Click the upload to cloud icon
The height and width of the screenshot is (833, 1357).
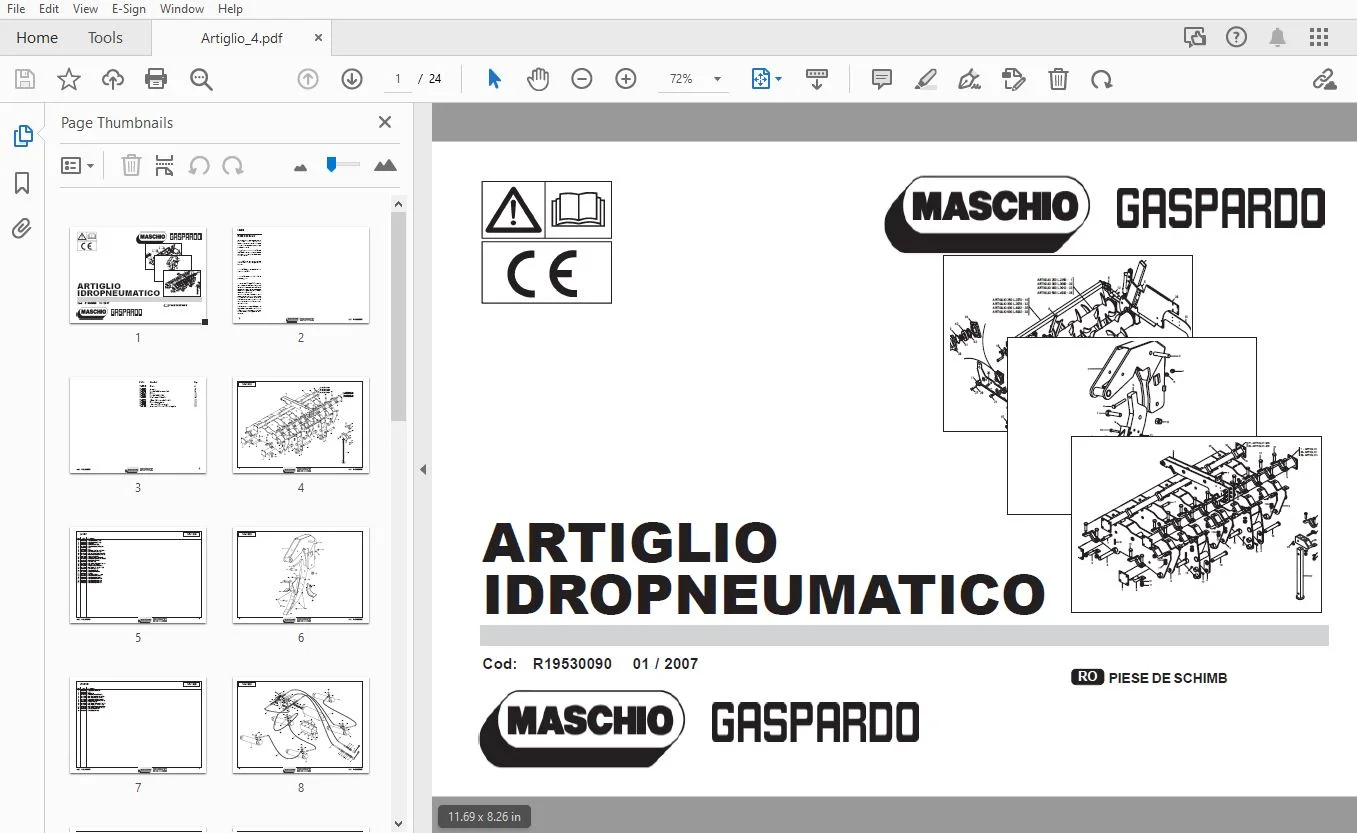tap(113, 79)
